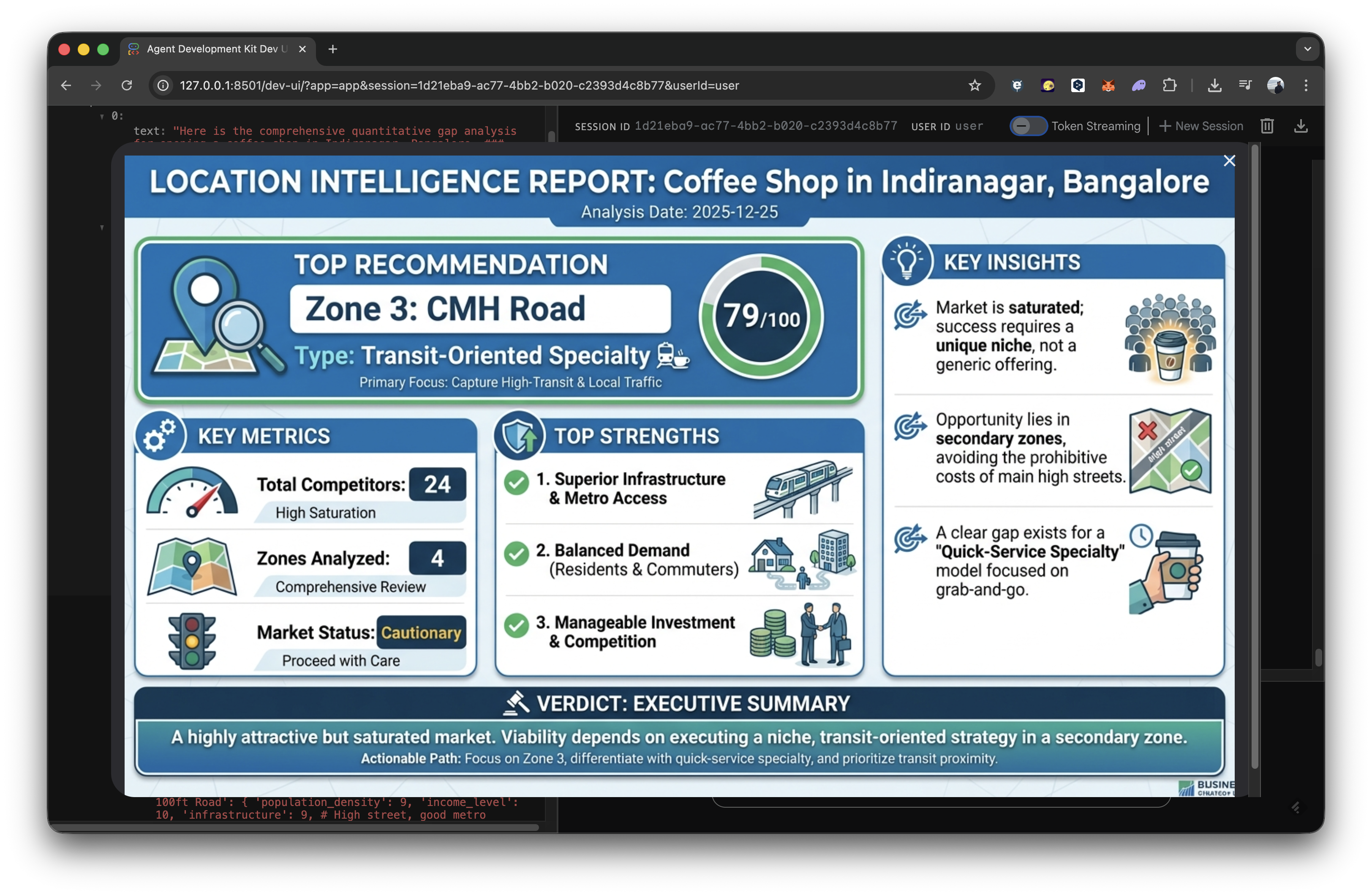The image size is (1372, 896).
Task: Click the site information icon in address bar
Action: [164, 85]
